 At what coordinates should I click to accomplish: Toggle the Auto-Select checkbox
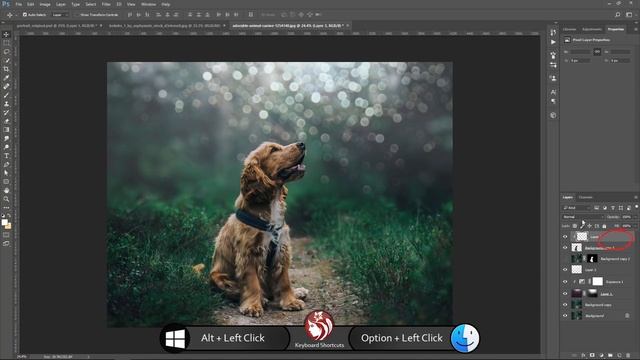tap(25, 15)
